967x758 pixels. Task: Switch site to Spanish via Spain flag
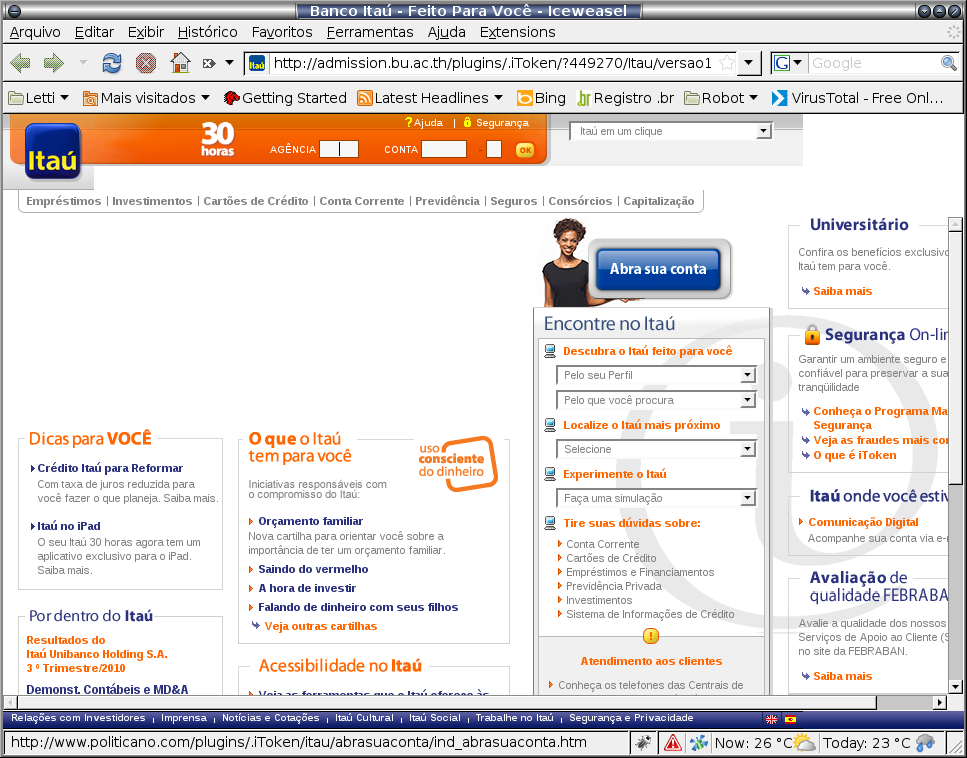(790, 719)
